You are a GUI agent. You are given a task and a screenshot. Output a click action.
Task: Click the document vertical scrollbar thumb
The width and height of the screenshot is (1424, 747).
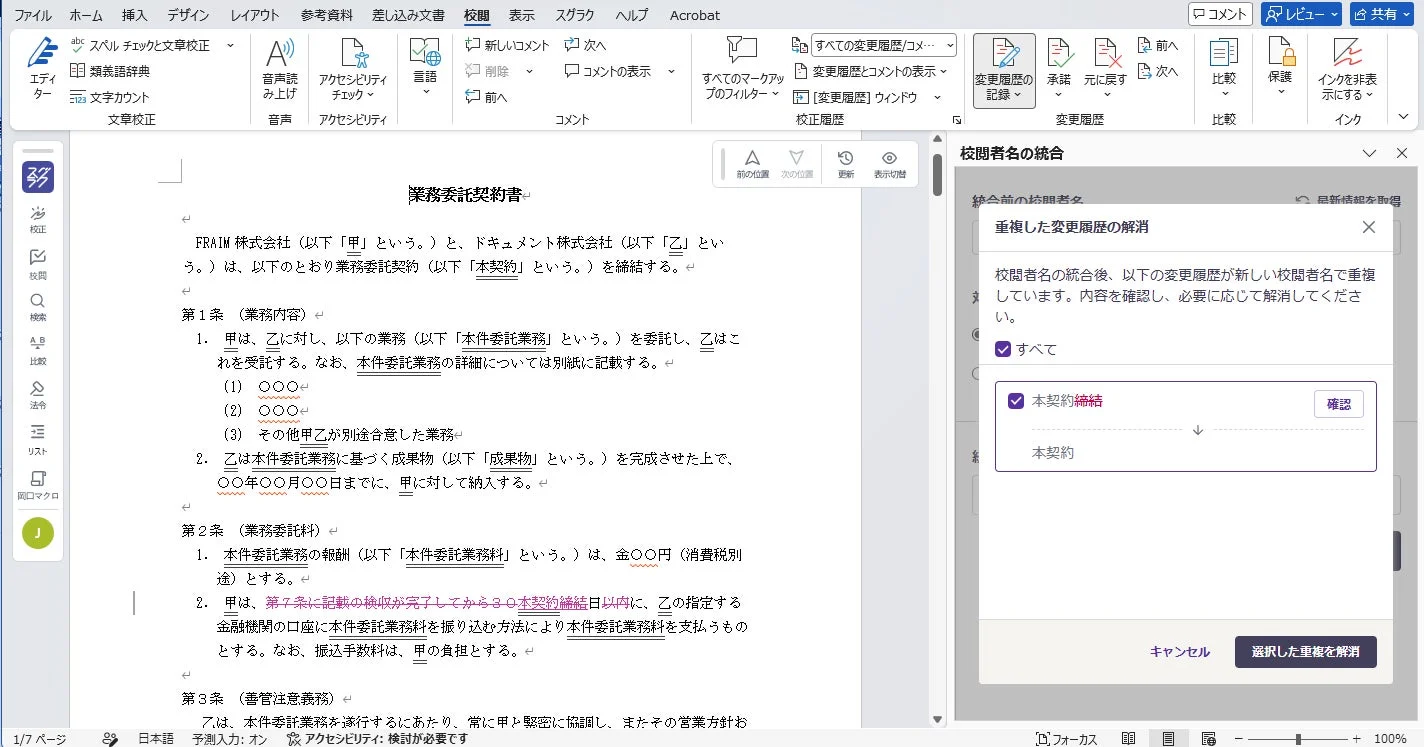coord(937,176)
